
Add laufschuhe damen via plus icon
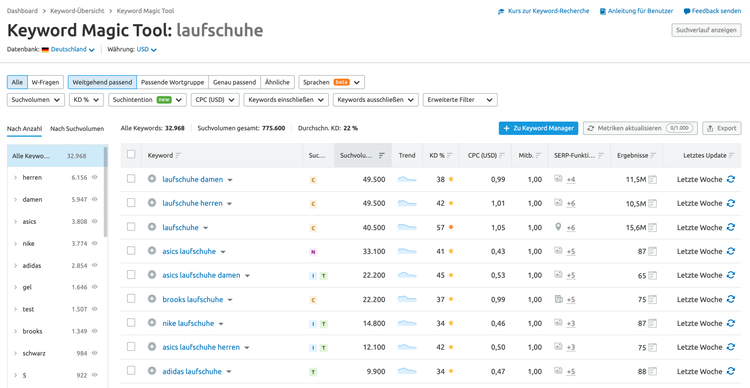point(152,179)
